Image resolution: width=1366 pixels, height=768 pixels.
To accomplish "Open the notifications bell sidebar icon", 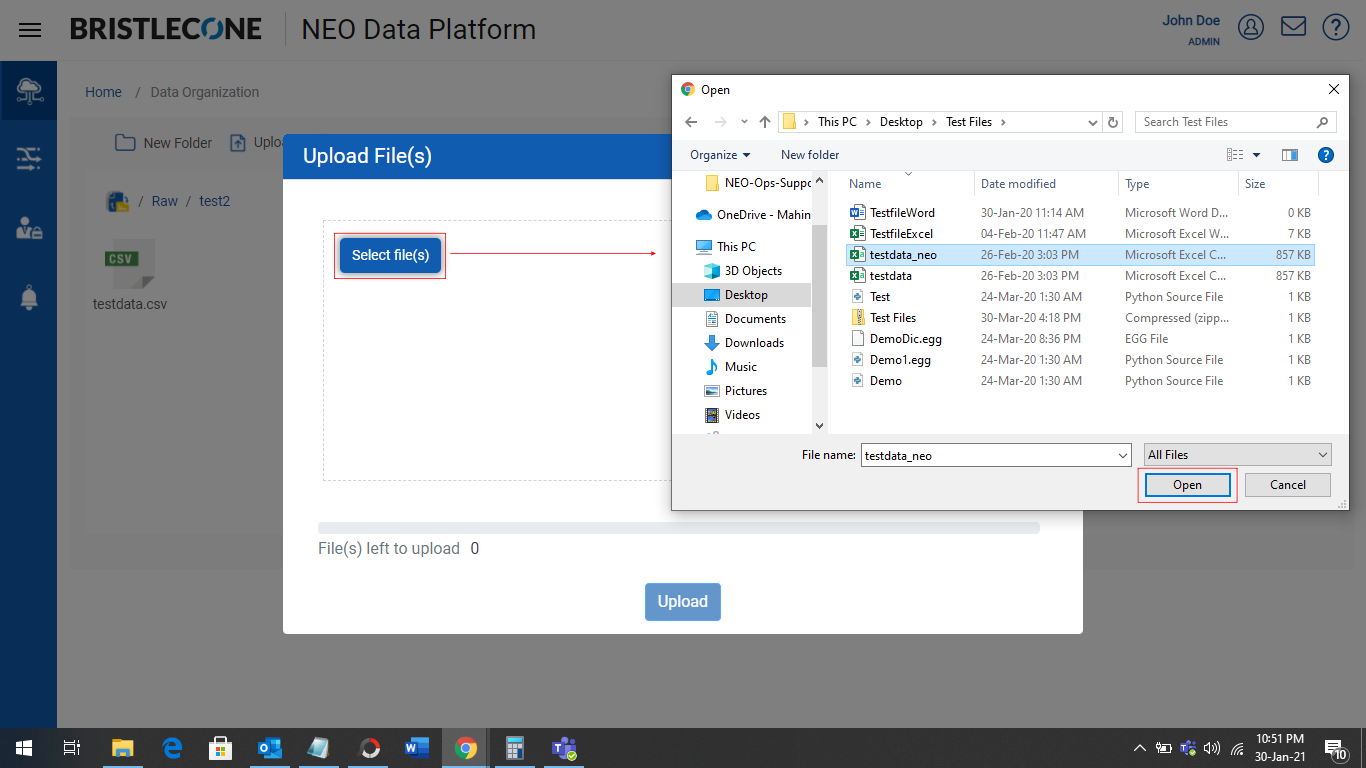I will (29, 297).
